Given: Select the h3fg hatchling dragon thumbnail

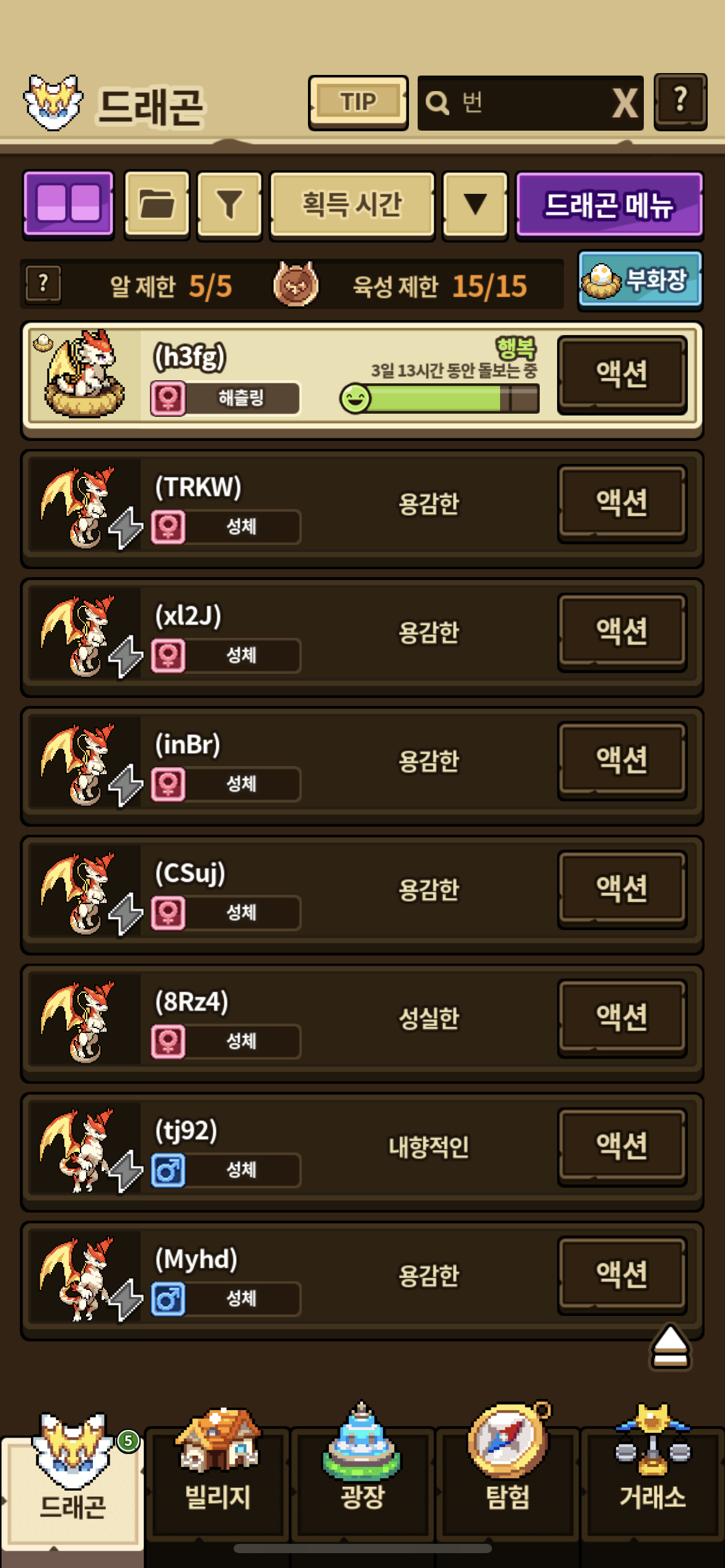Looking at the screenshot, I should (83, 375).
